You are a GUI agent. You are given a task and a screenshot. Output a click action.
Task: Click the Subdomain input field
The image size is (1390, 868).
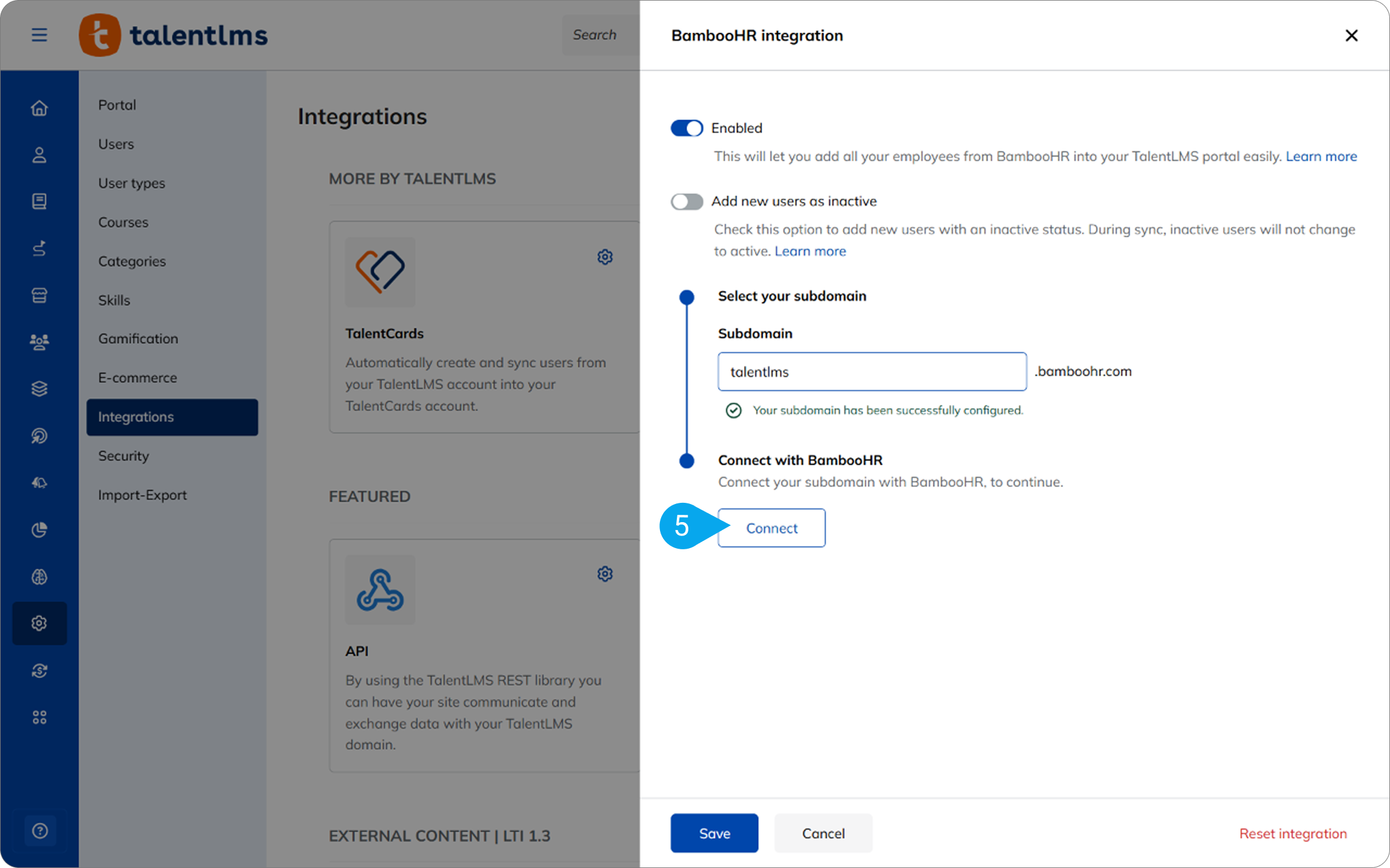[x=872, y=372]
